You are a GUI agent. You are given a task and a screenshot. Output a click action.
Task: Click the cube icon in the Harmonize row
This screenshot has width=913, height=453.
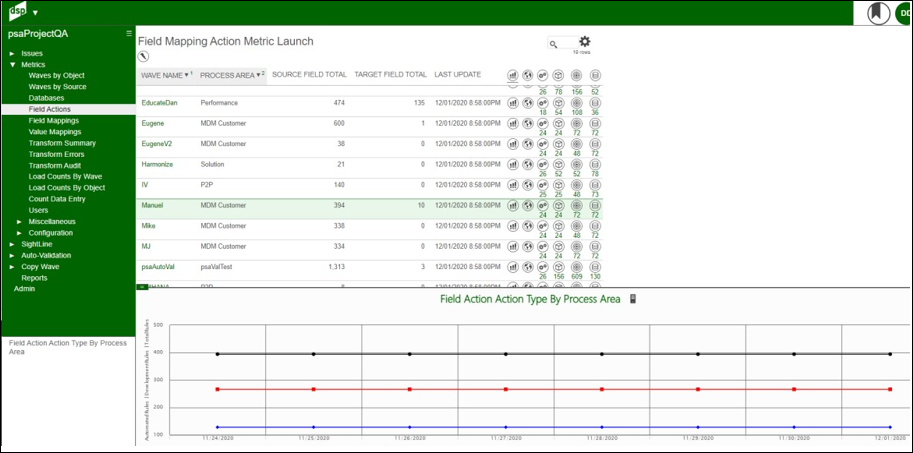pos(558,164)
